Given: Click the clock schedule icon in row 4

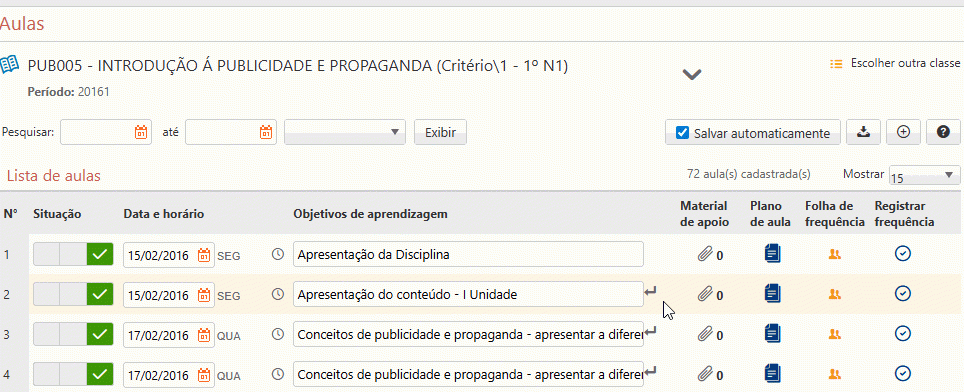Looking at the screenshot, I should click(x=278, y=373).
